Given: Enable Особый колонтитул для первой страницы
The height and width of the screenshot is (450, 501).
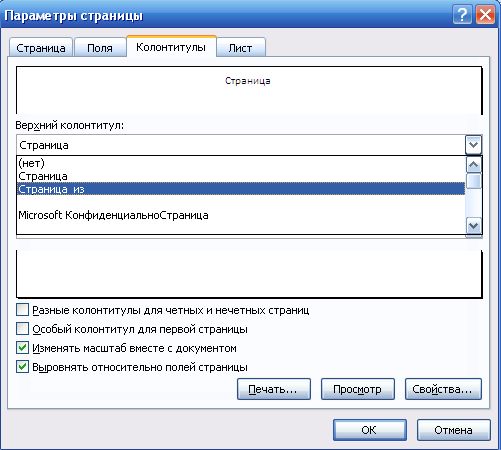Looking at the screenshot, I should click(x=22, y=329).
